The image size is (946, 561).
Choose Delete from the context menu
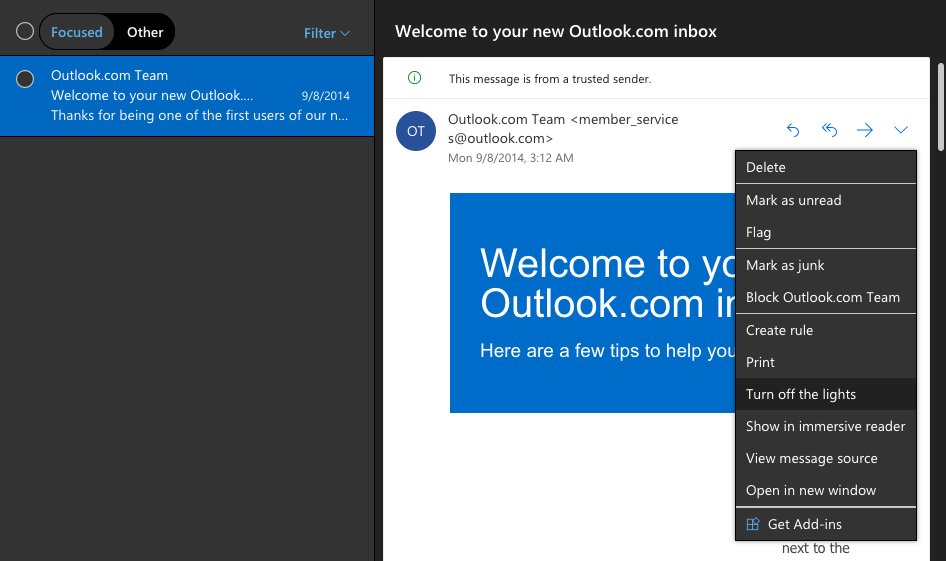click(826, 167)
